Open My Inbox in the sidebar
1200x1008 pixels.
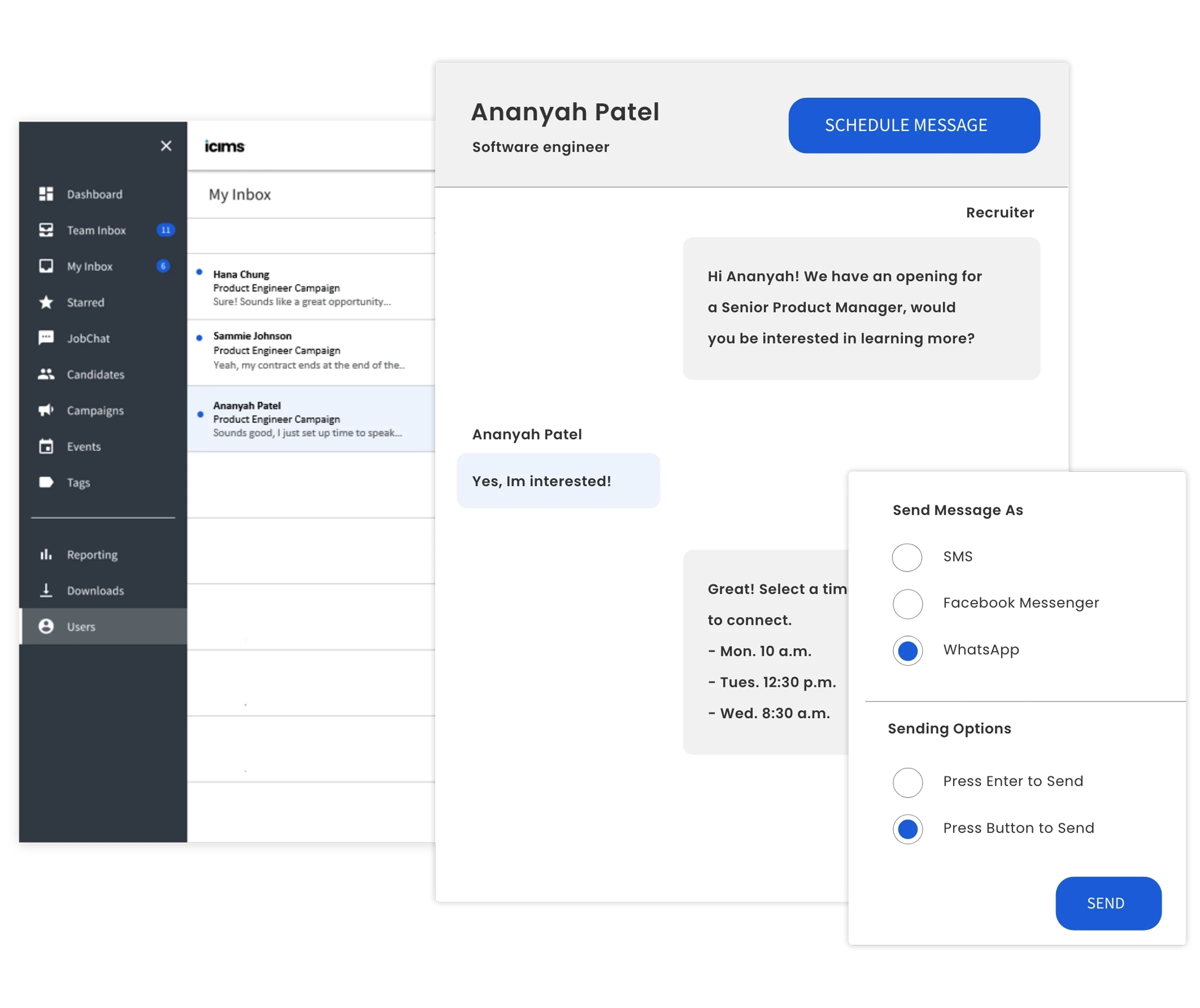(x=90, y=266)
